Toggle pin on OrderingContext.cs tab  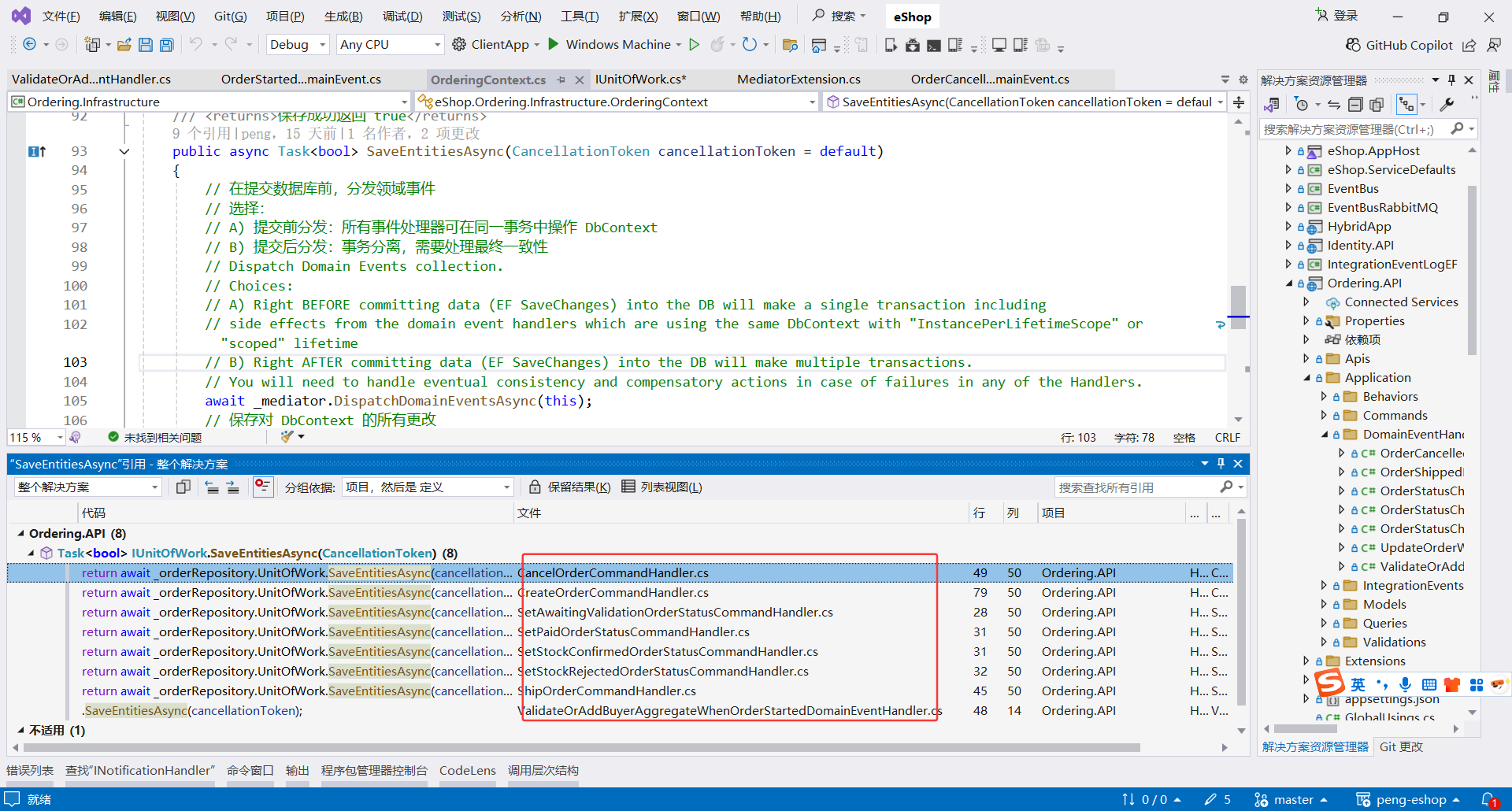tap(561, 80)
